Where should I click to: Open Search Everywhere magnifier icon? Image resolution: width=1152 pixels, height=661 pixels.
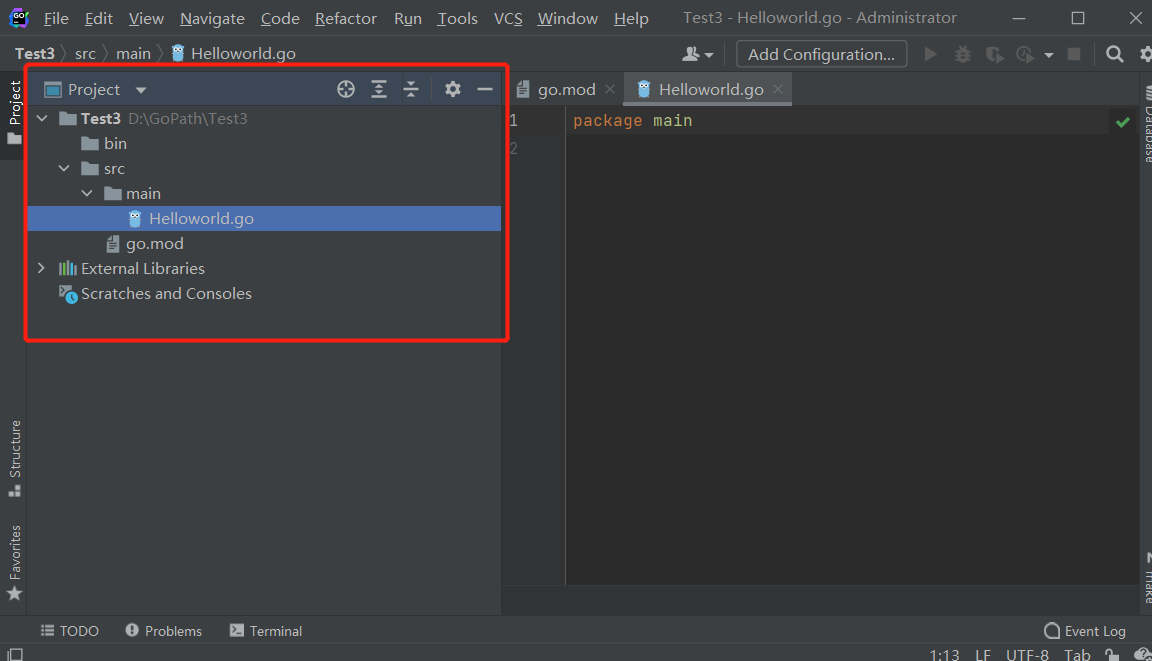coord(1115,54)
